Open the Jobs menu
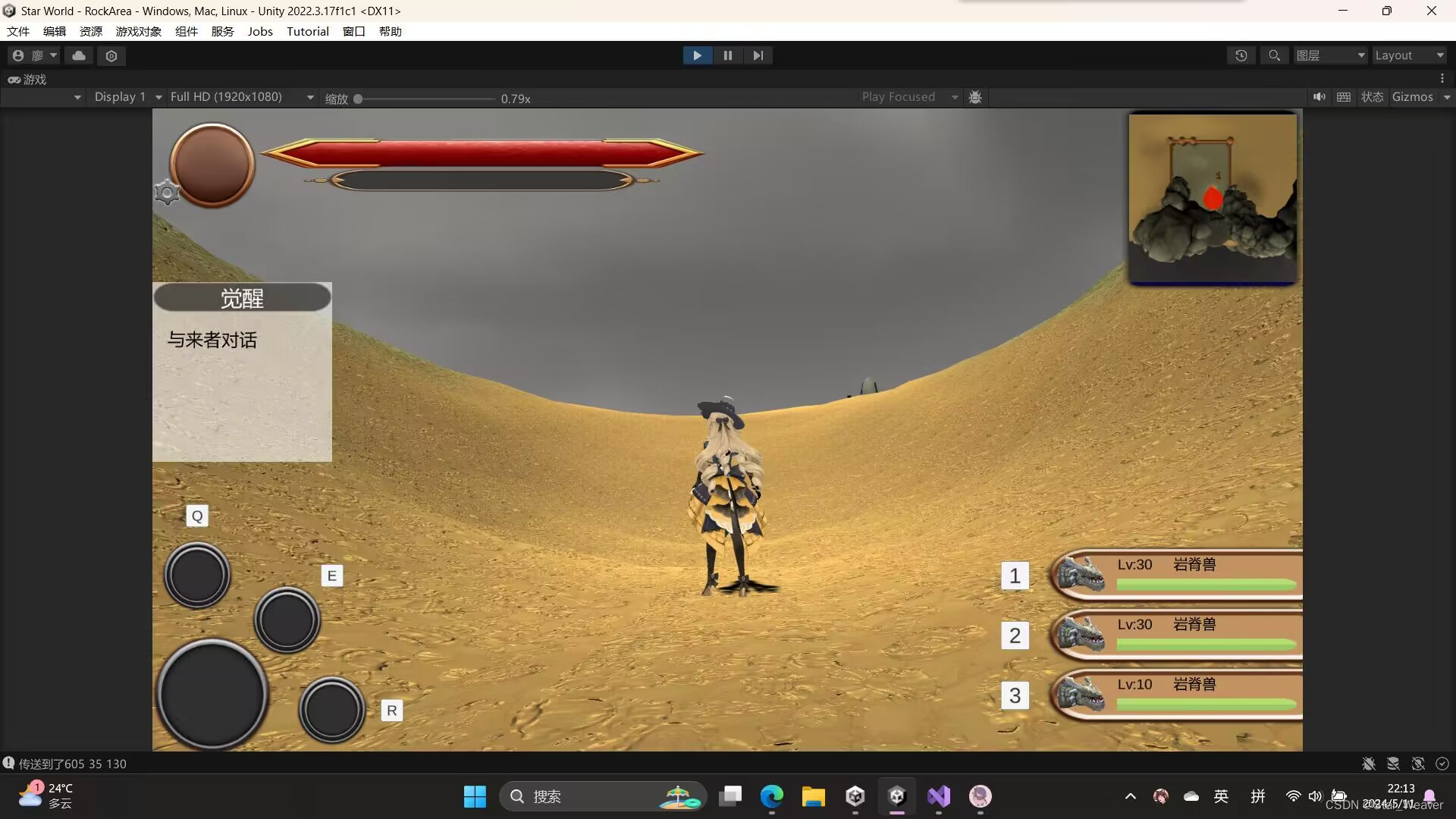The image size is (1456, 819). click(x=260, y=31)
